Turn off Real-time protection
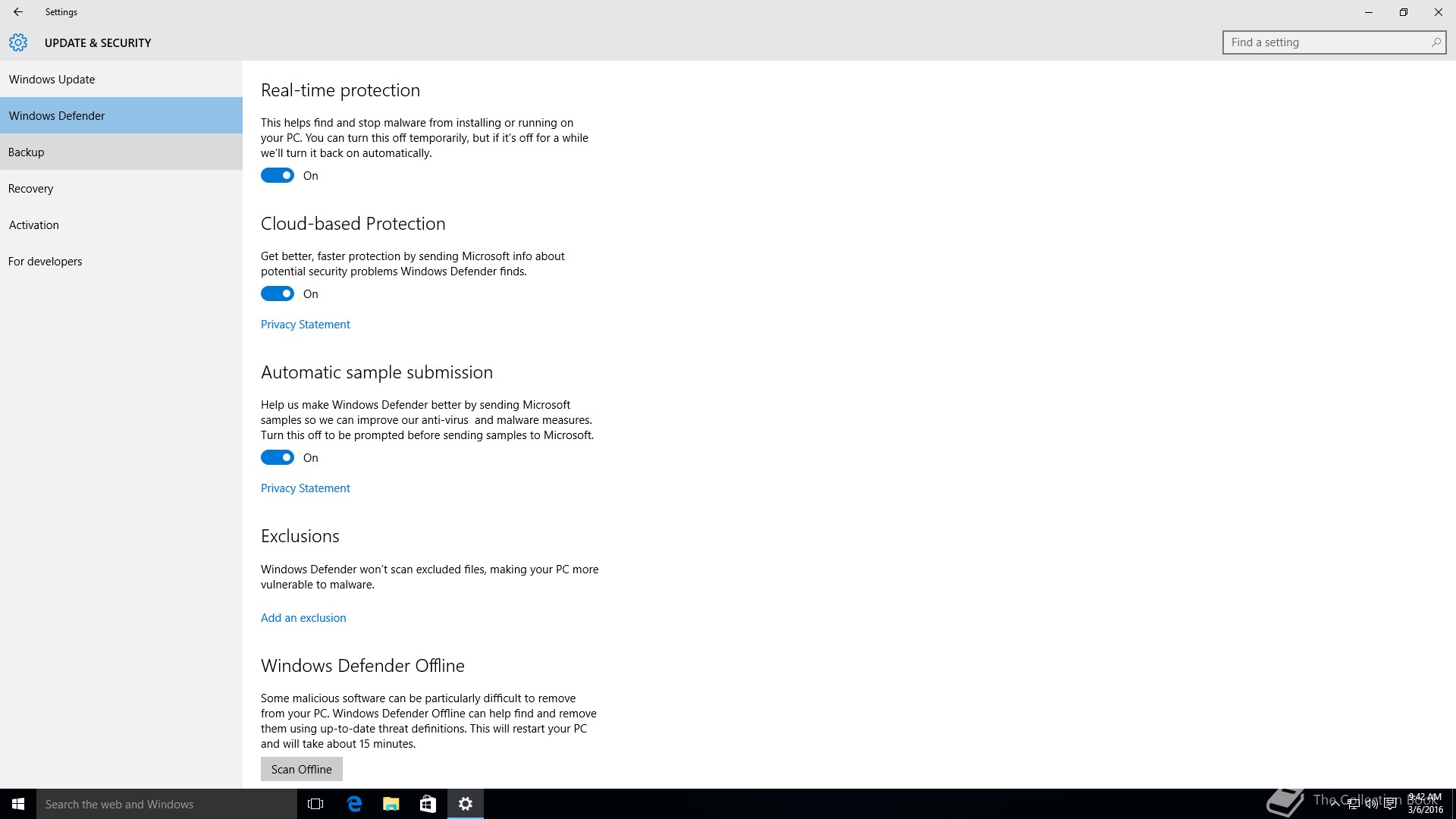 [278, 175]
